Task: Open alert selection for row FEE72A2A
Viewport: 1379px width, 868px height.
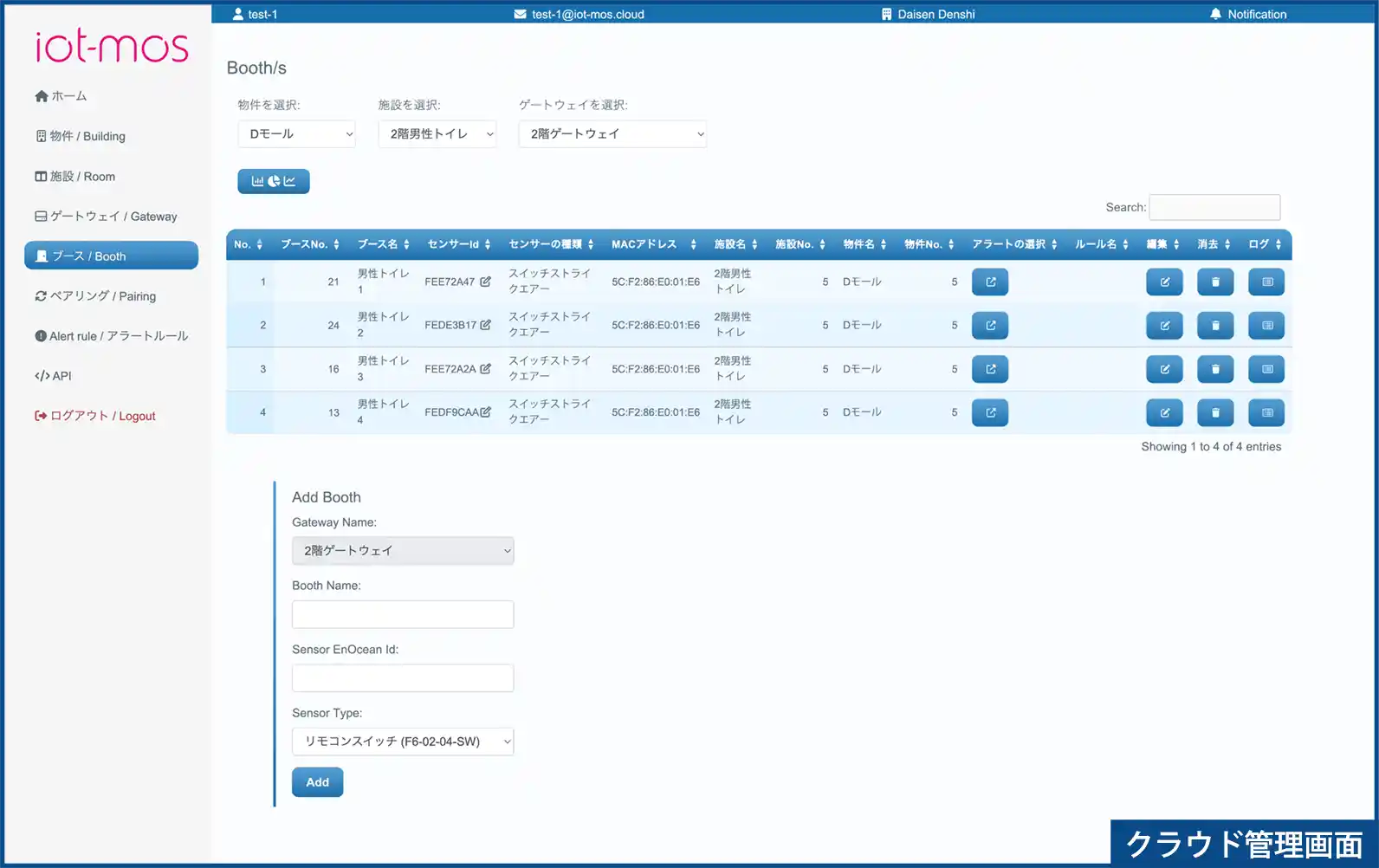Action: [990, 369]
